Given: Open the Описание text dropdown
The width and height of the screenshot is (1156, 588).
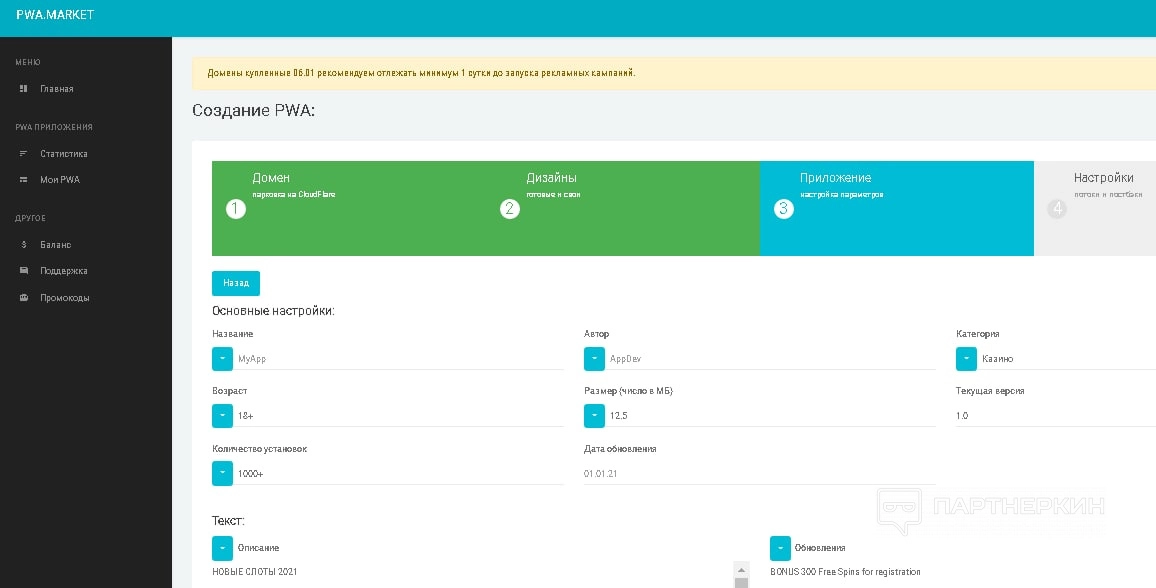Looking at the screenshot, I should [x=222, y=548].
